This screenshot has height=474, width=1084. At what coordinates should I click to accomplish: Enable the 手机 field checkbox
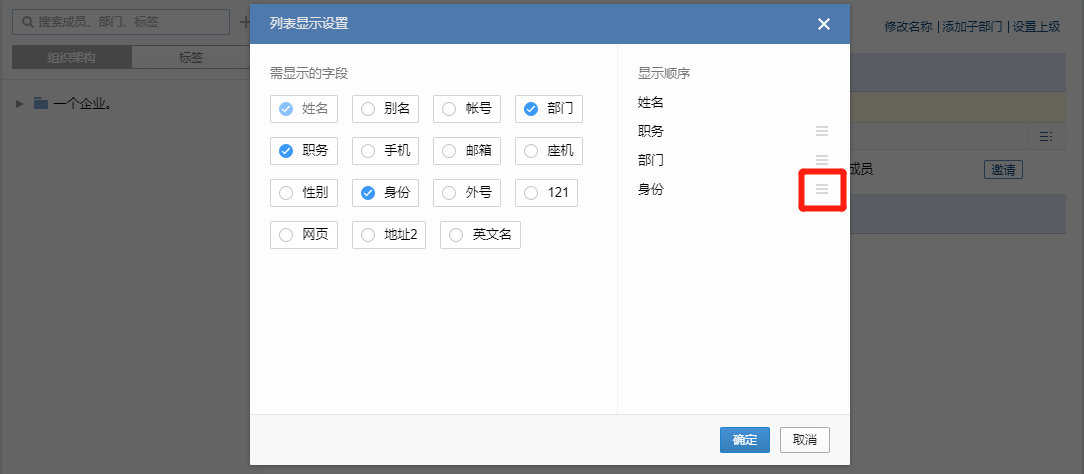[368, 151]
